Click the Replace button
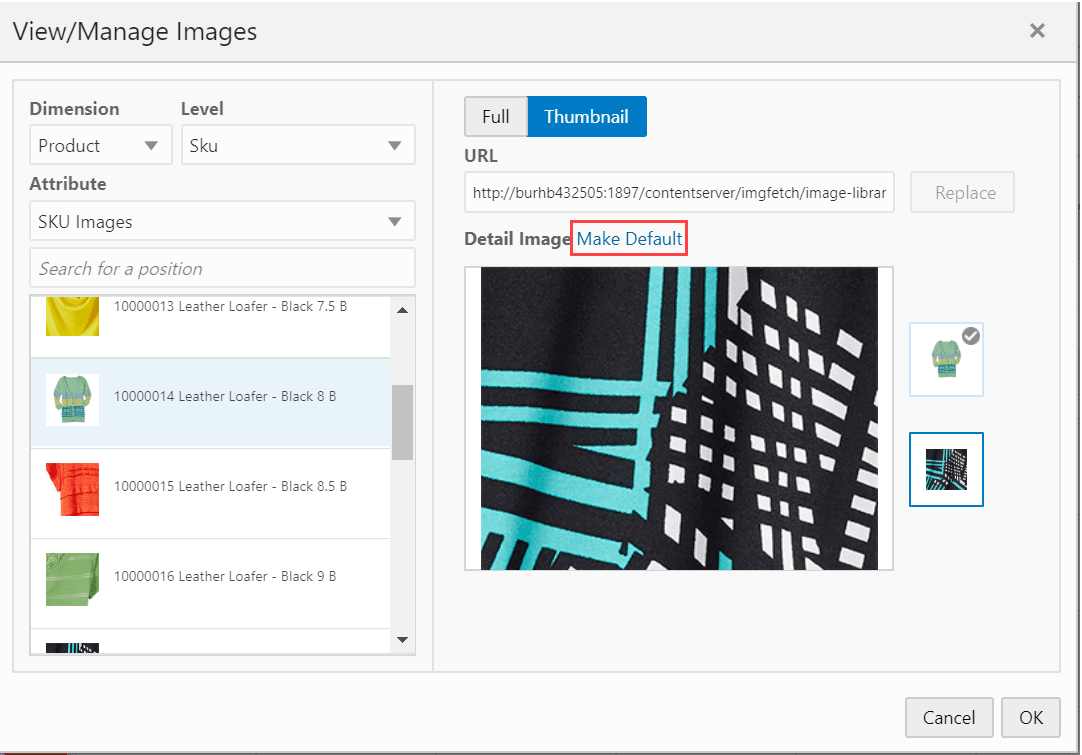The width and height of the screenshot is (1082, 755). pyautogui.click(x=961, y=192)
